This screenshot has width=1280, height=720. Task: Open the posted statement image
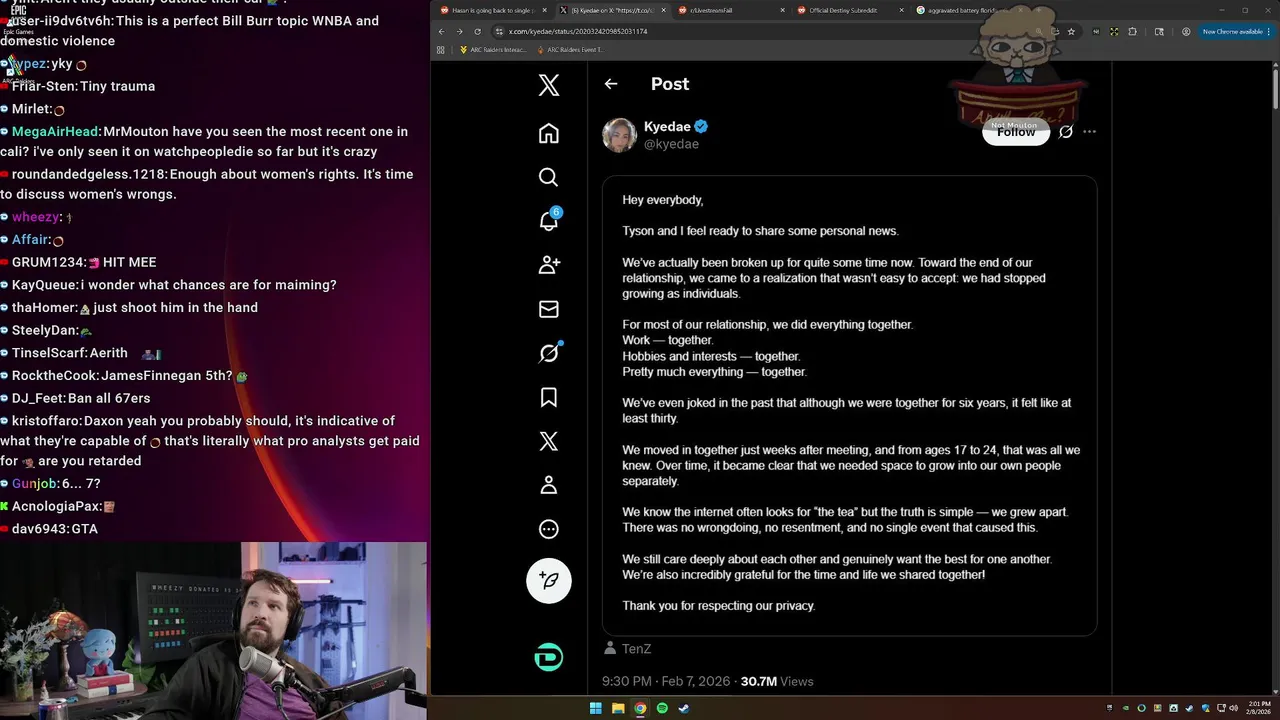pos(849,406)
